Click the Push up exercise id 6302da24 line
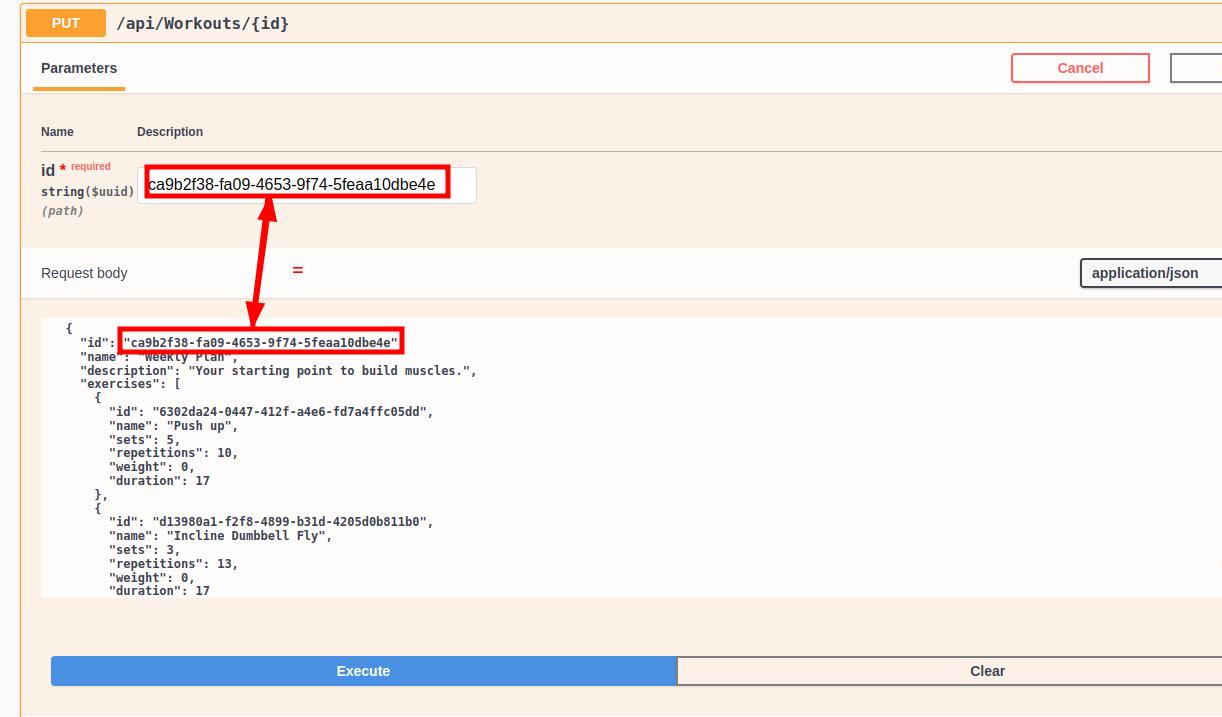 270,412
